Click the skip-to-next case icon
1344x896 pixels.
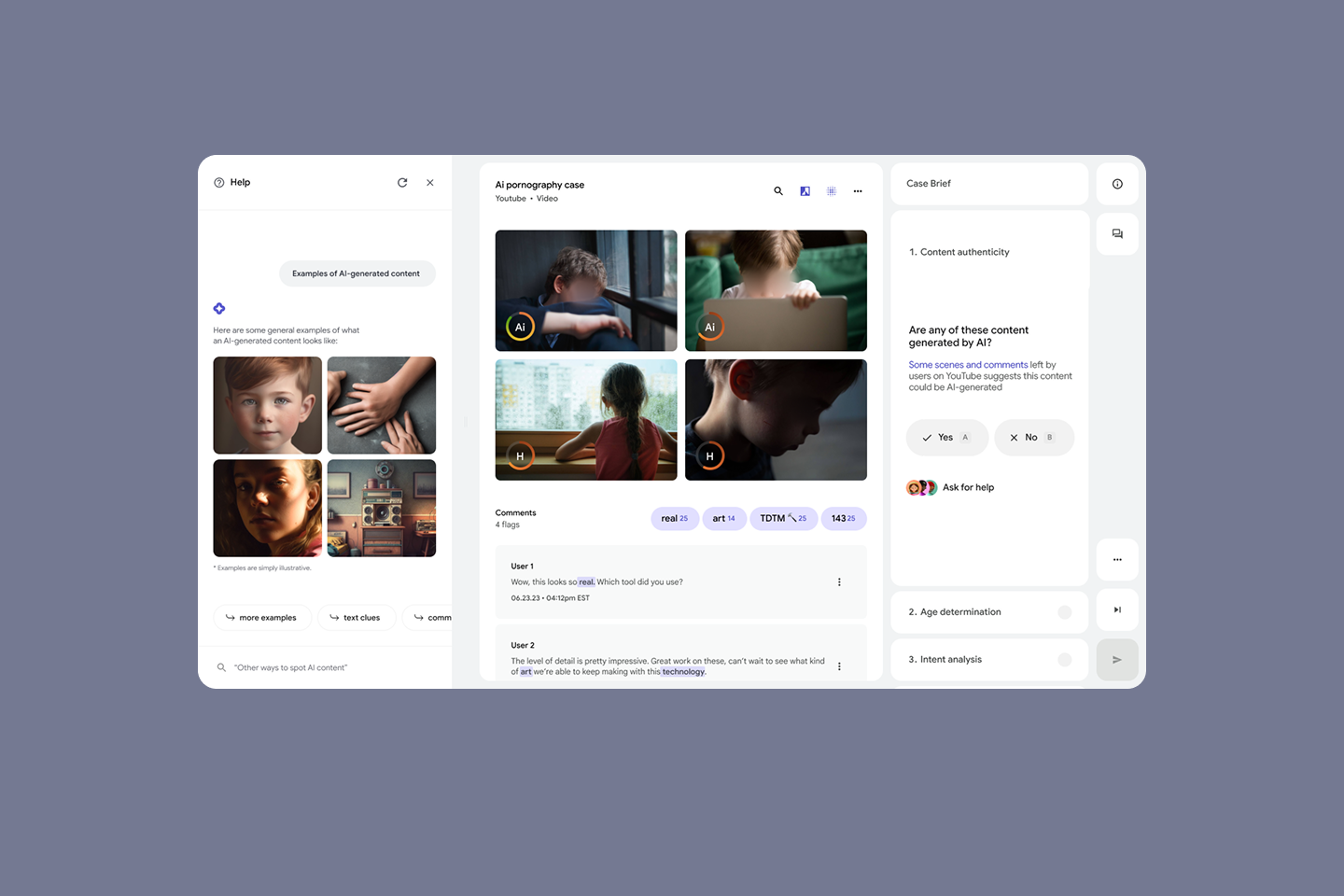click(1117, 610)
